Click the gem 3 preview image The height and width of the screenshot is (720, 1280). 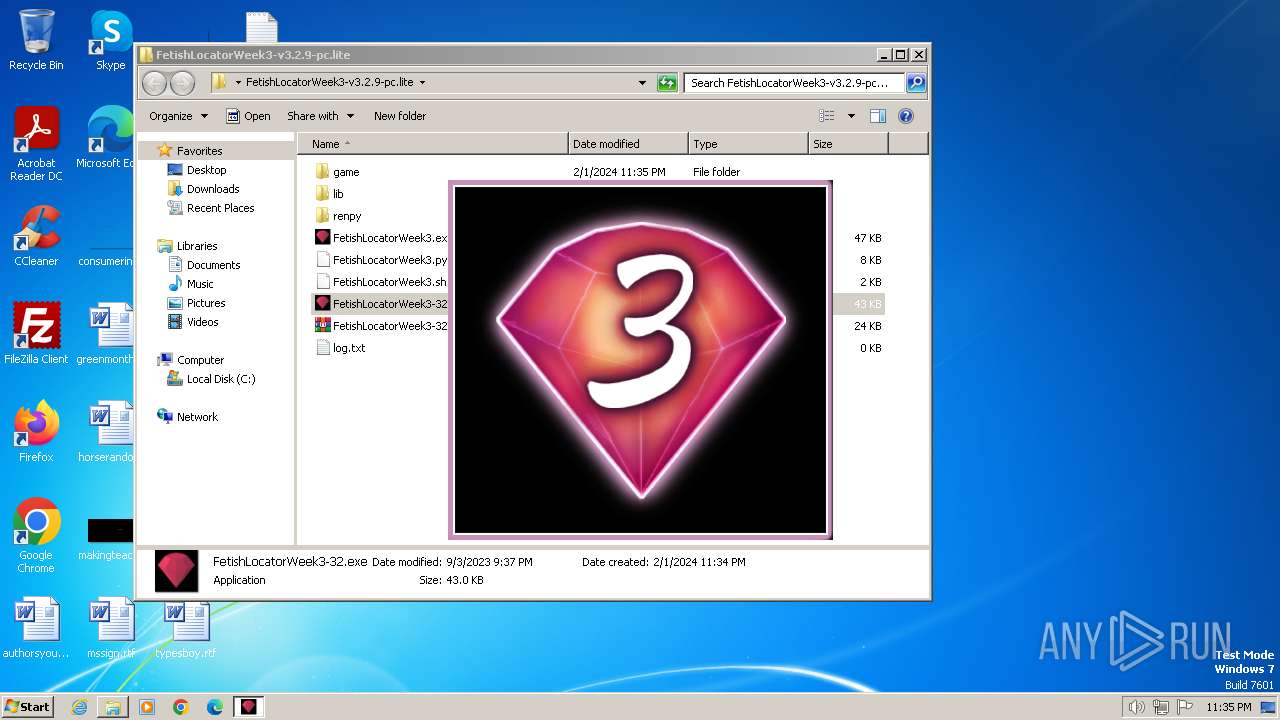(640, 360)
